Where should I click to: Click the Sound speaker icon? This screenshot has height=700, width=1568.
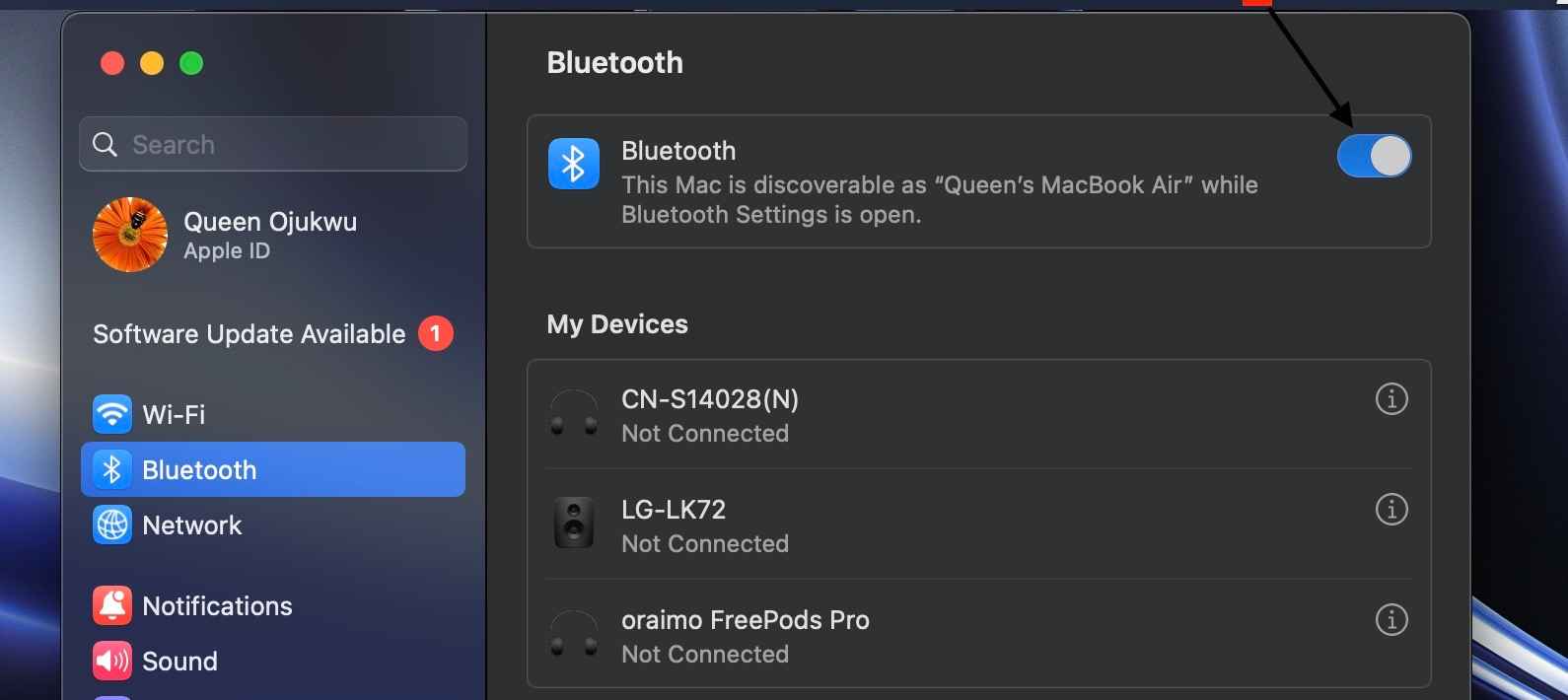point(112,662)
